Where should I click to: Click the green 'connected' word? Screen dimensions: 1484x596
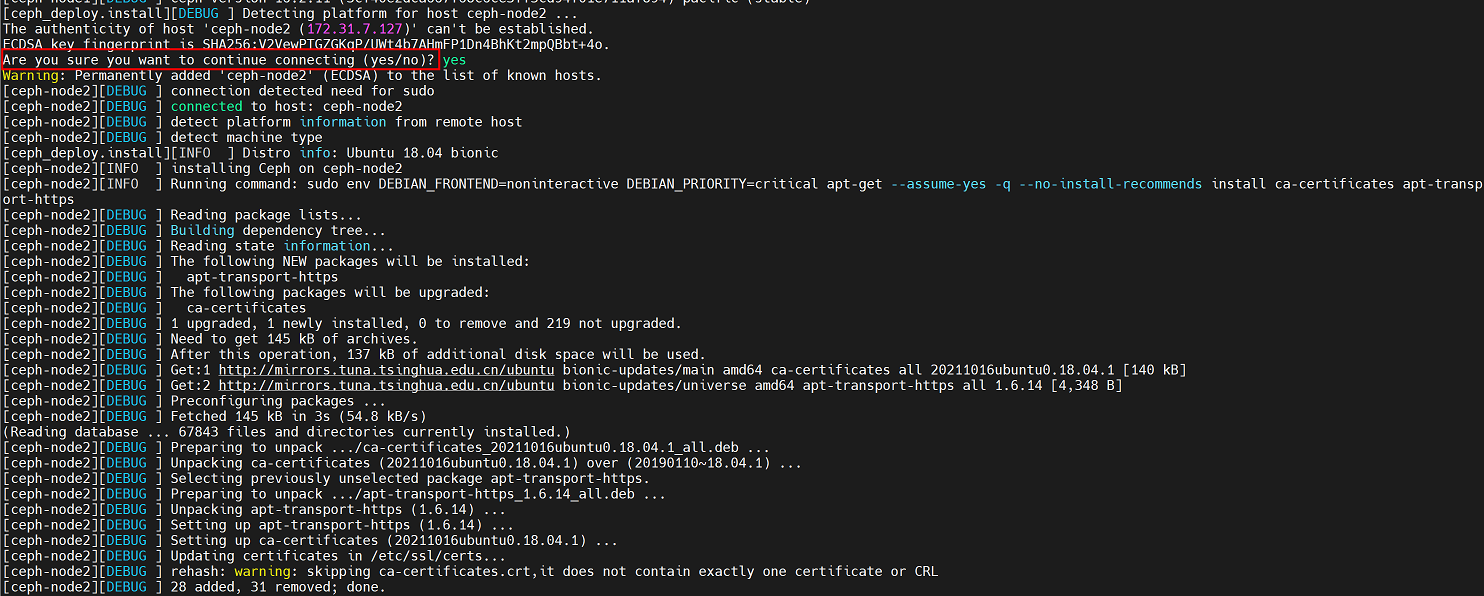pos(206,106)
